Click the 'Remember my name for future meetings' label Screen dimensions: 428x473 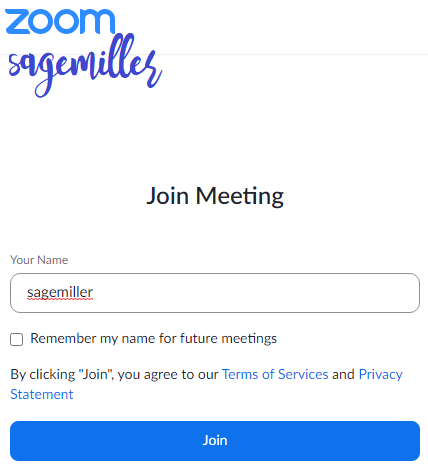coord(154,338)
